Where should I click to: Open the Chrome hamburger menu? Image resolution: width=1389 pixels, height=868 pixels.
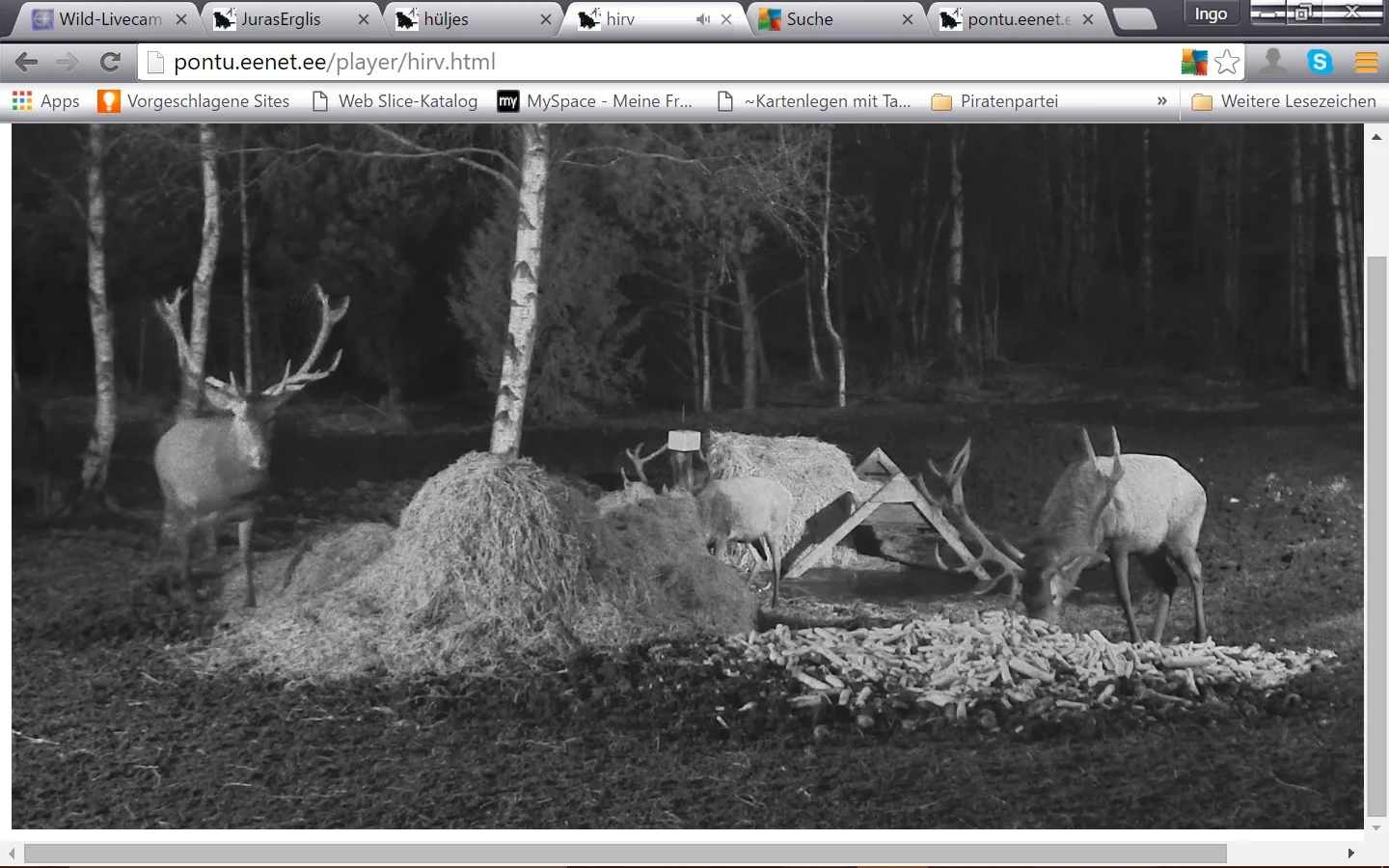pos(1367,63)
